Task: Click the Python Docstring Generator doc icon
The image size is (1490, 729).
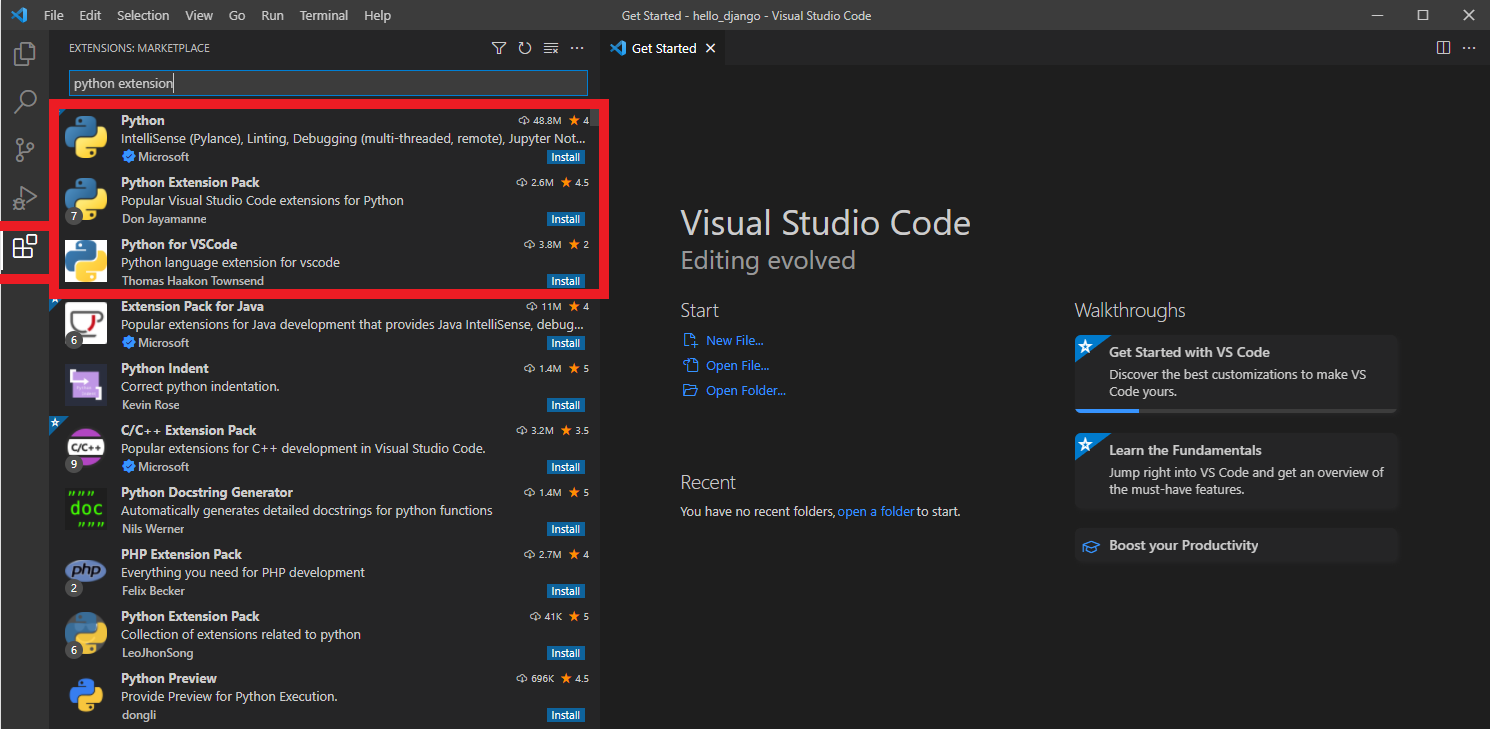Action: (x=86, y=510)
